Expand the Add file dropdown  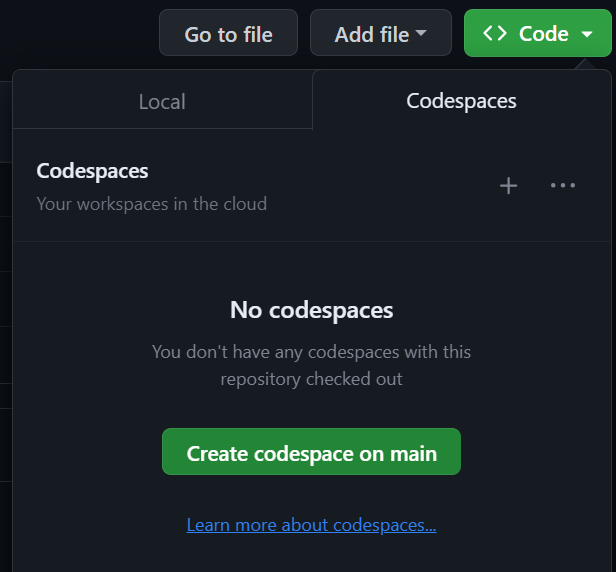click(x=381, y=33)
